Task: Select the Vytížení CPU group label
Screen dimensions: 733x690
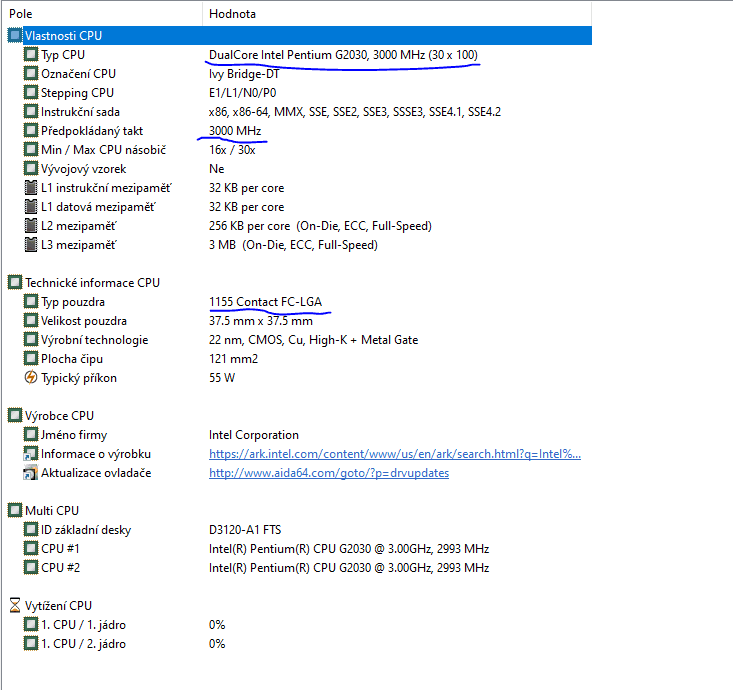Action: tap(58, 606)
